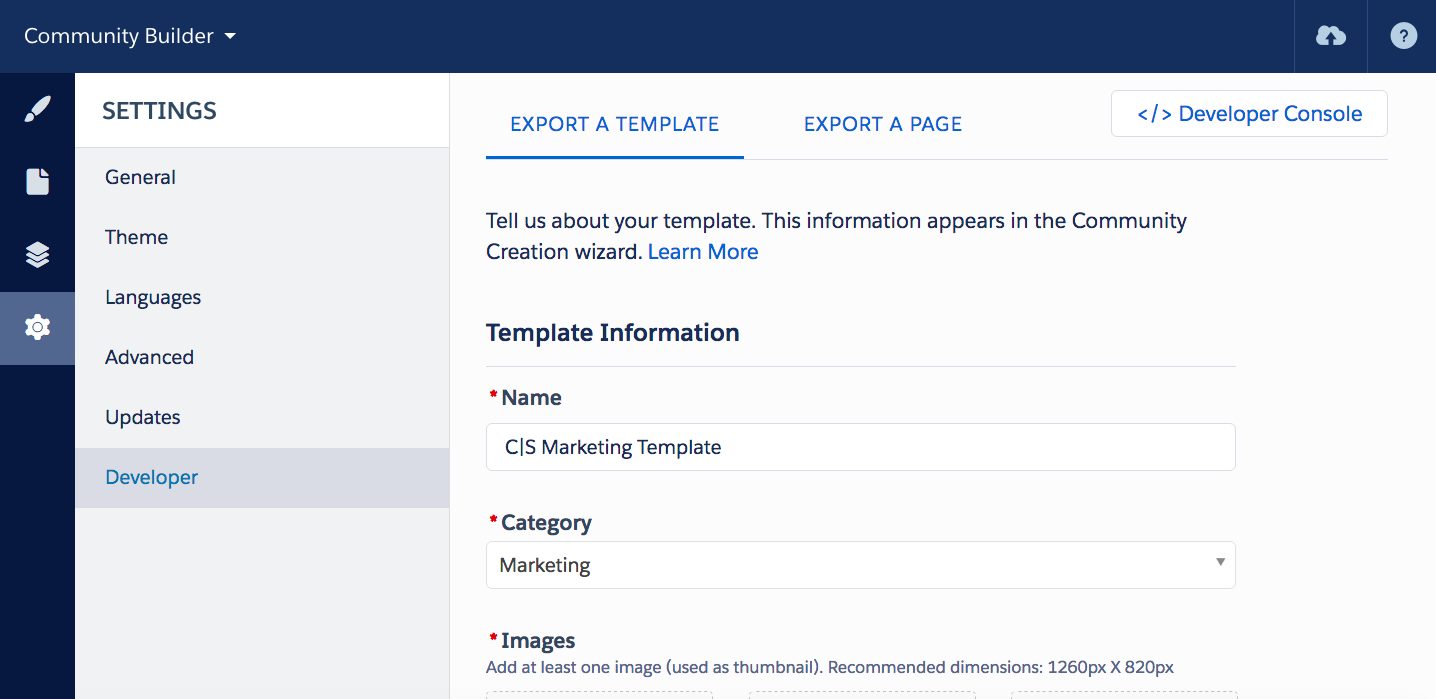Click the SETTINGS panel heading
Screen dimensions: 1436x699
pos(159,111)
